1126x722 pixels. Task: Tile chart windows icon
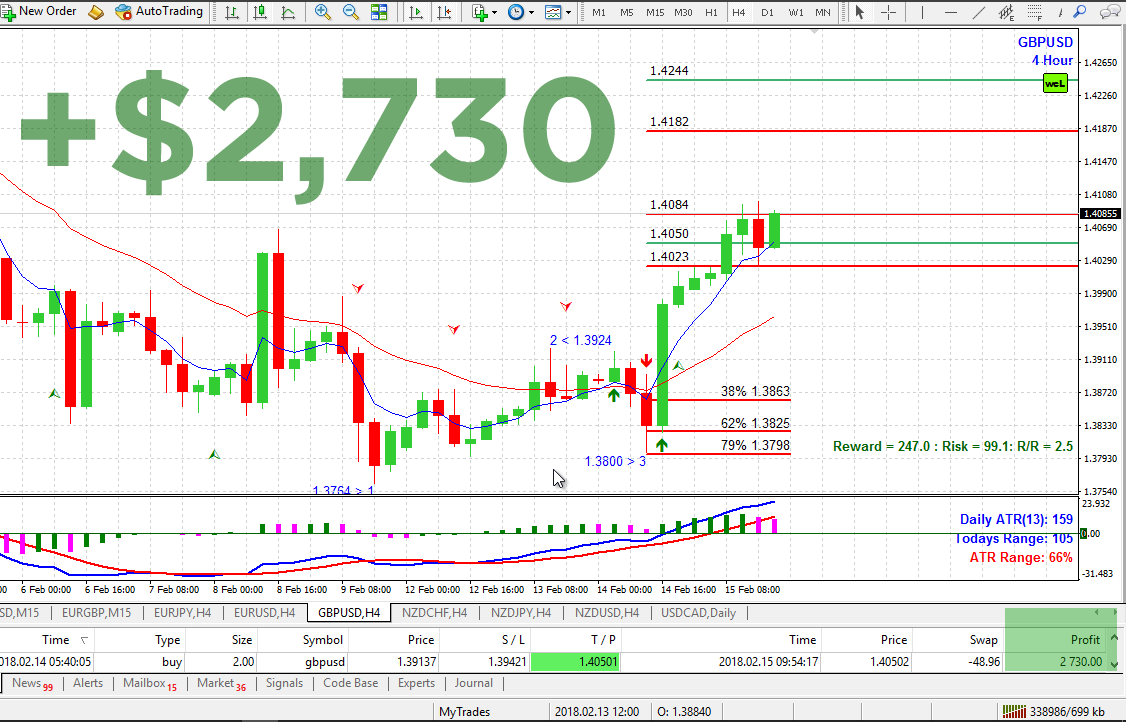tap(379, 12)
